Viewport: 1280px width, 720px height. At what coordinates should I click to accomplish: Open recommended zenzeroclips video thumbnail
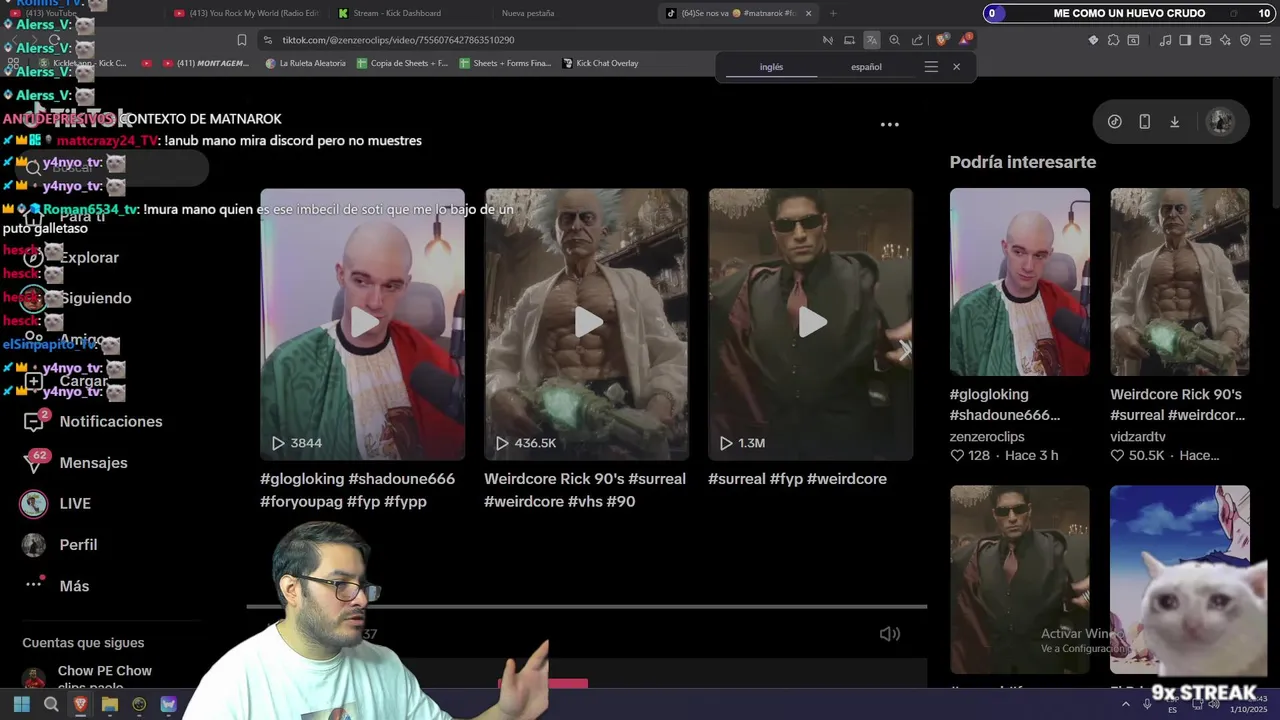(x=1019, y=282)
